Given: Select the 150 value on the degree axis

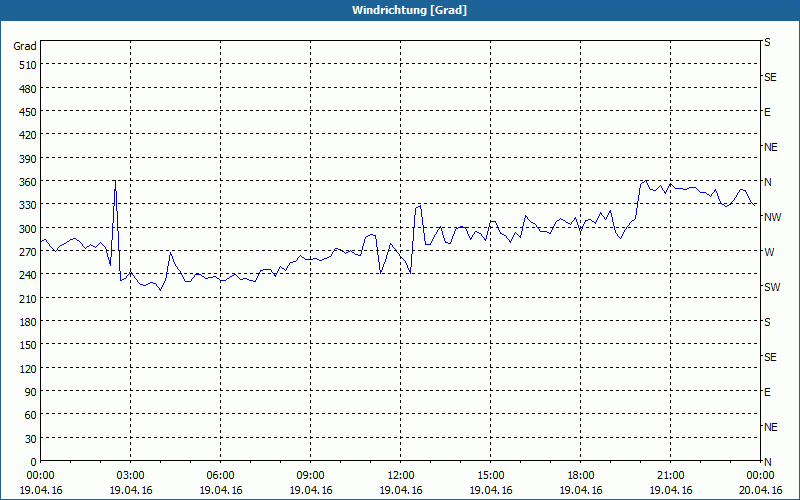Looking at the screenshot, I should [28, 345].
